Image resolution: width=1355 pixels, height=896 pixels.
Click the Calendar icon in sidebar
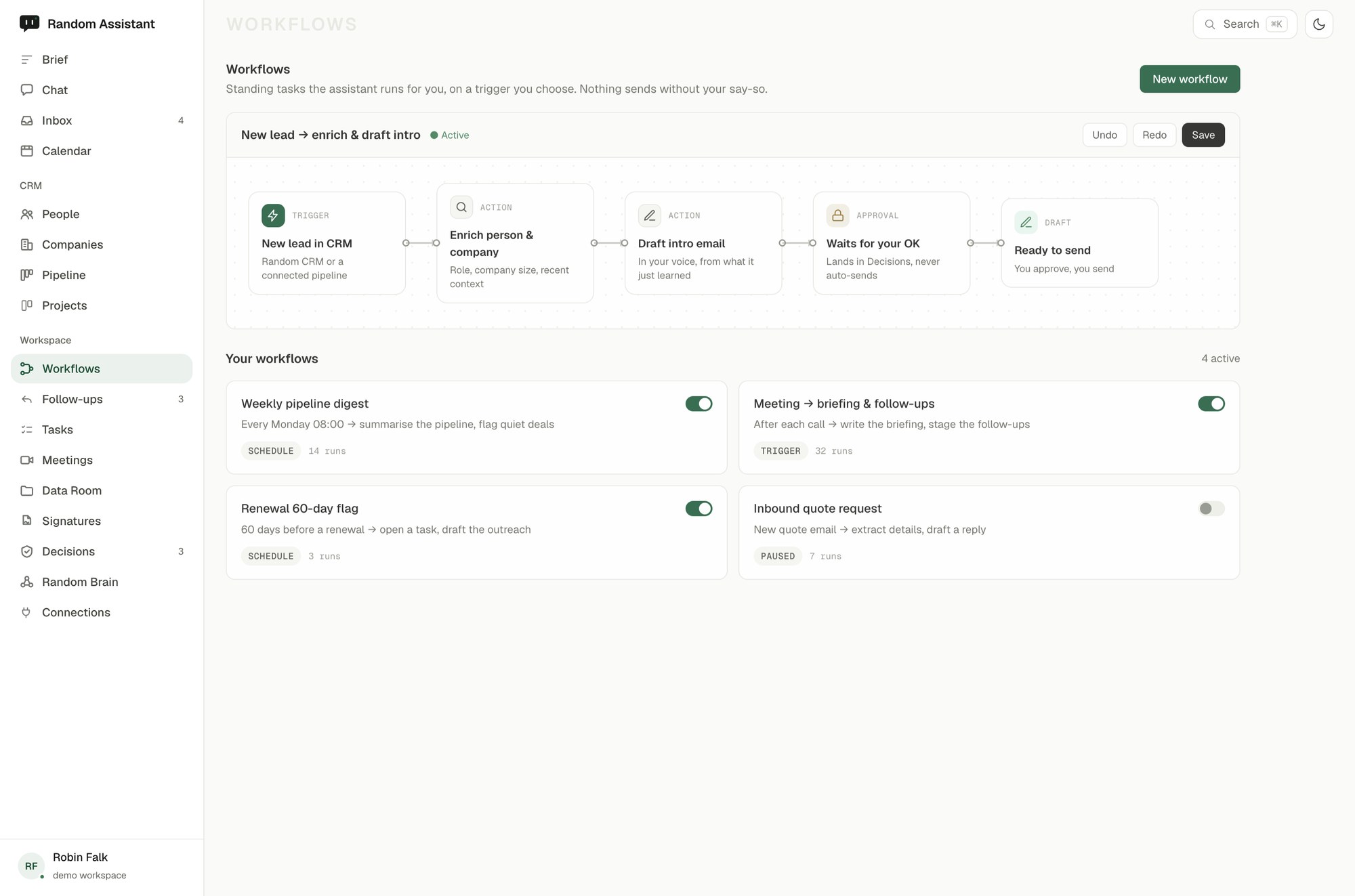click(x=27, y=151)
